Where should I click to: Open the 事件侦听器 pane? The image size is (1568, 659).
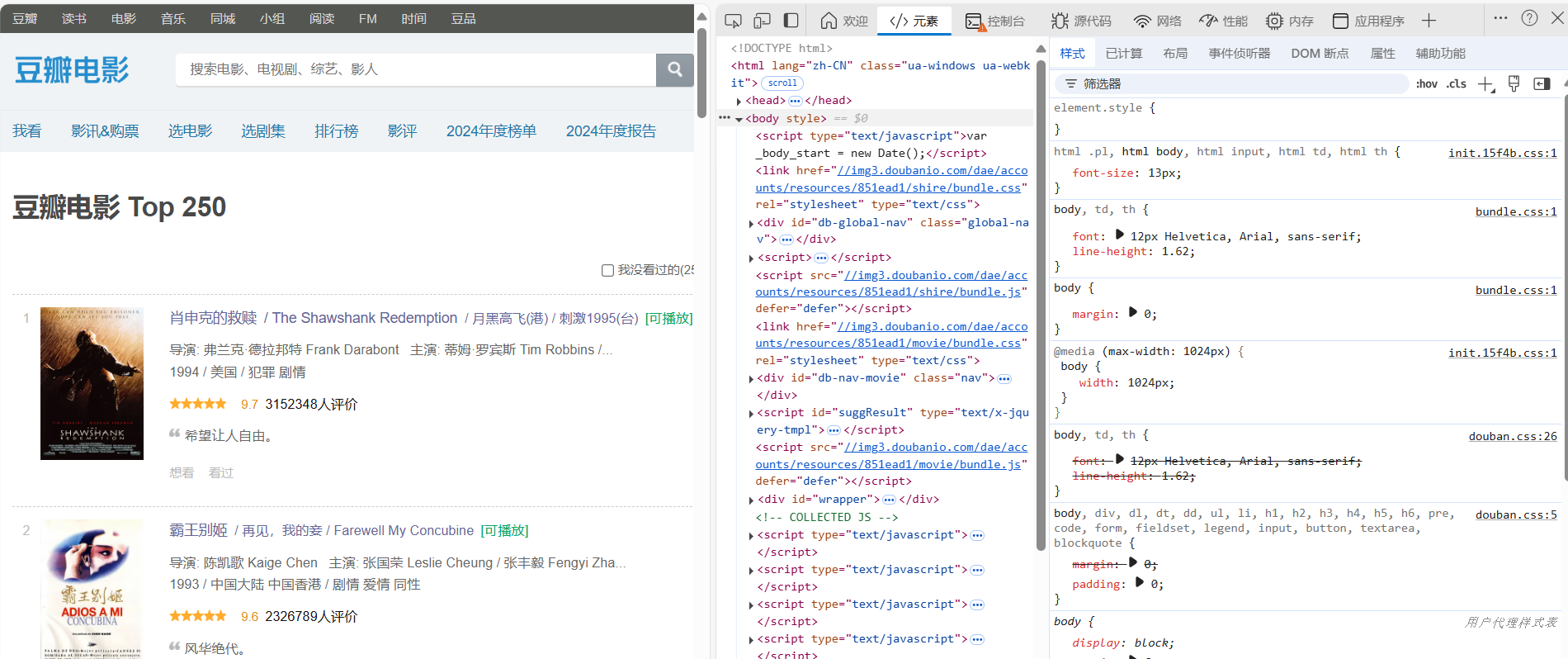coord(1240,54)
